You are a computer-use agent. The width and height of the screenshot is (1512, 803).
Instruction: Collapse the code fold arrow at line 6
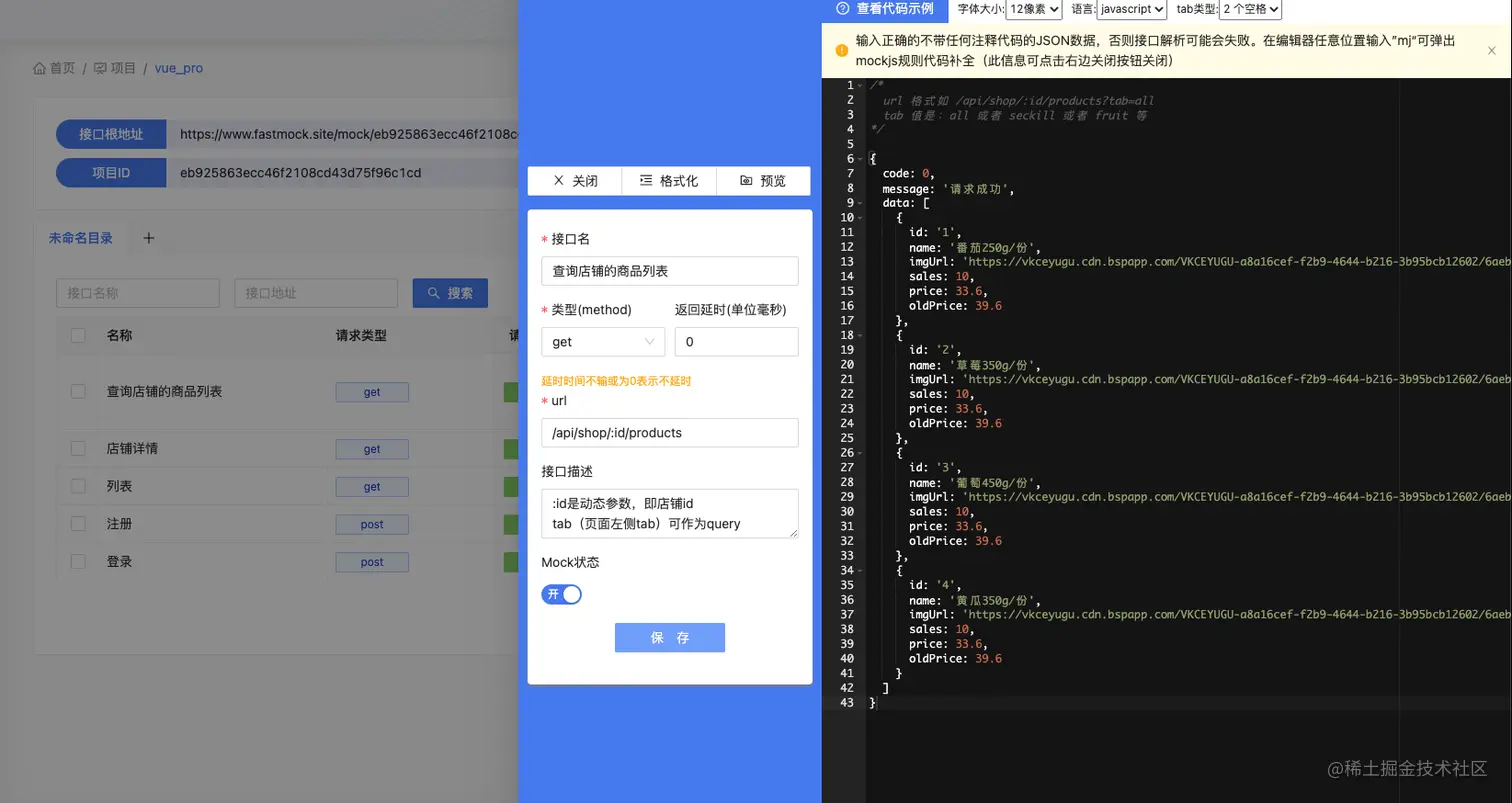(860, 159)
